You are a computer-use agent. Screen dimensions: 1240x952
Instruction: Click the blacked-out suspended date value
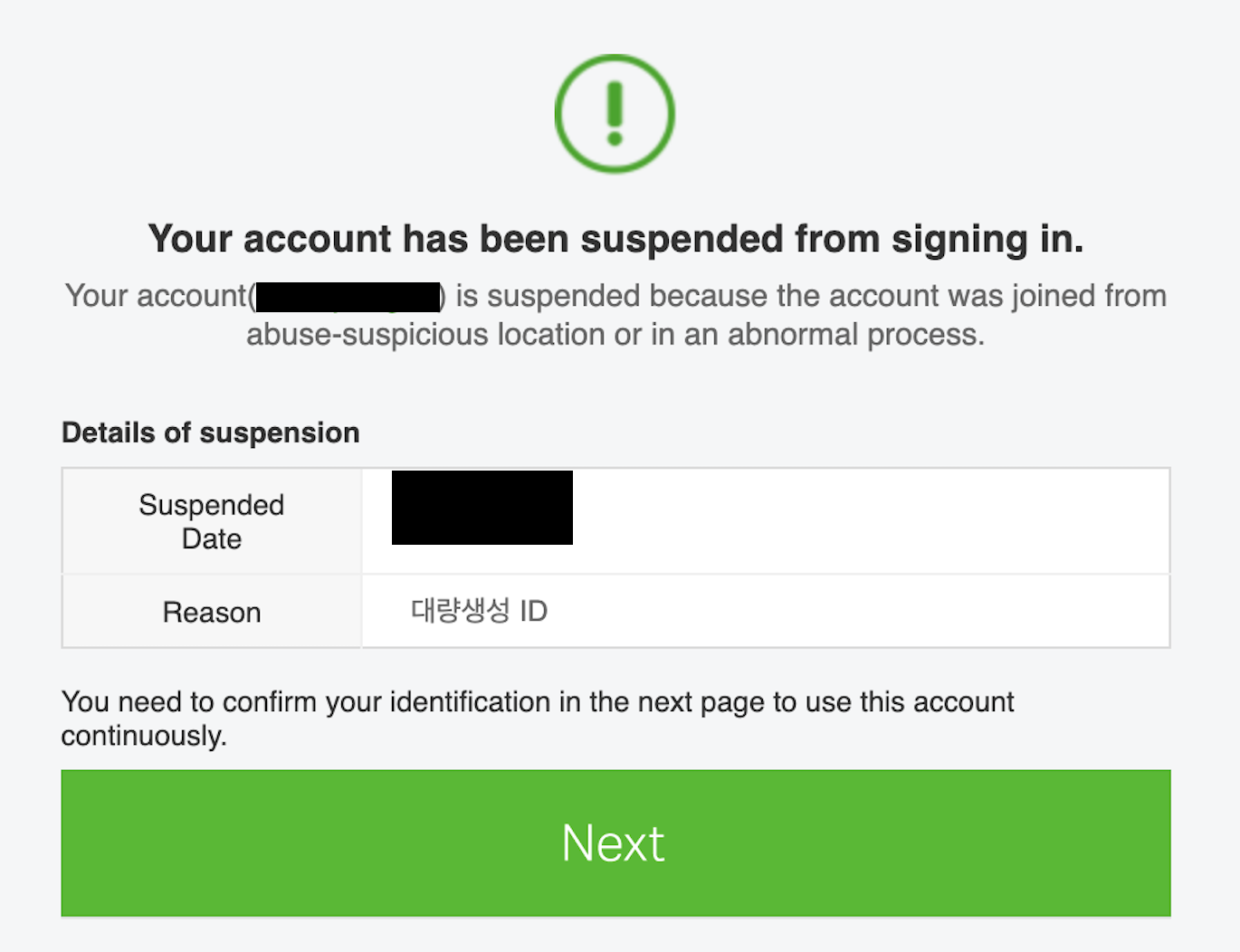tap(482, 508)
